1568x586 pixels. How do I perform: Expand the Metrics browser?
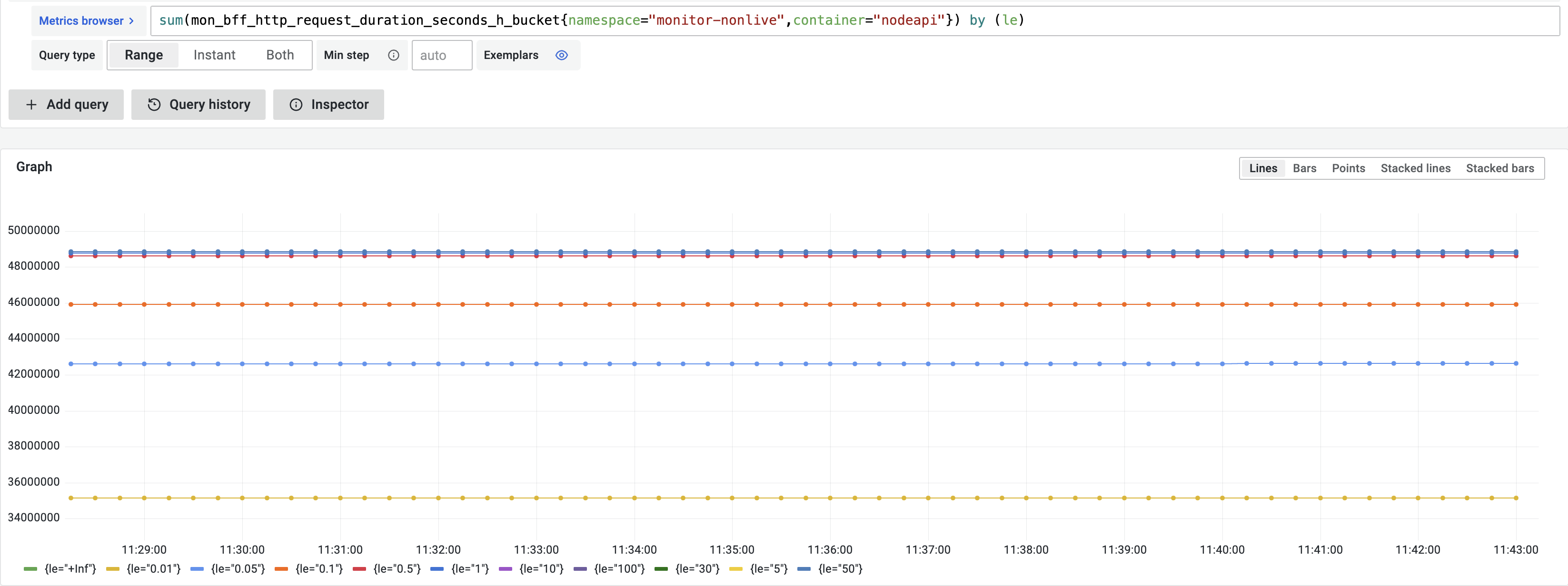click(x=87, y=20)
